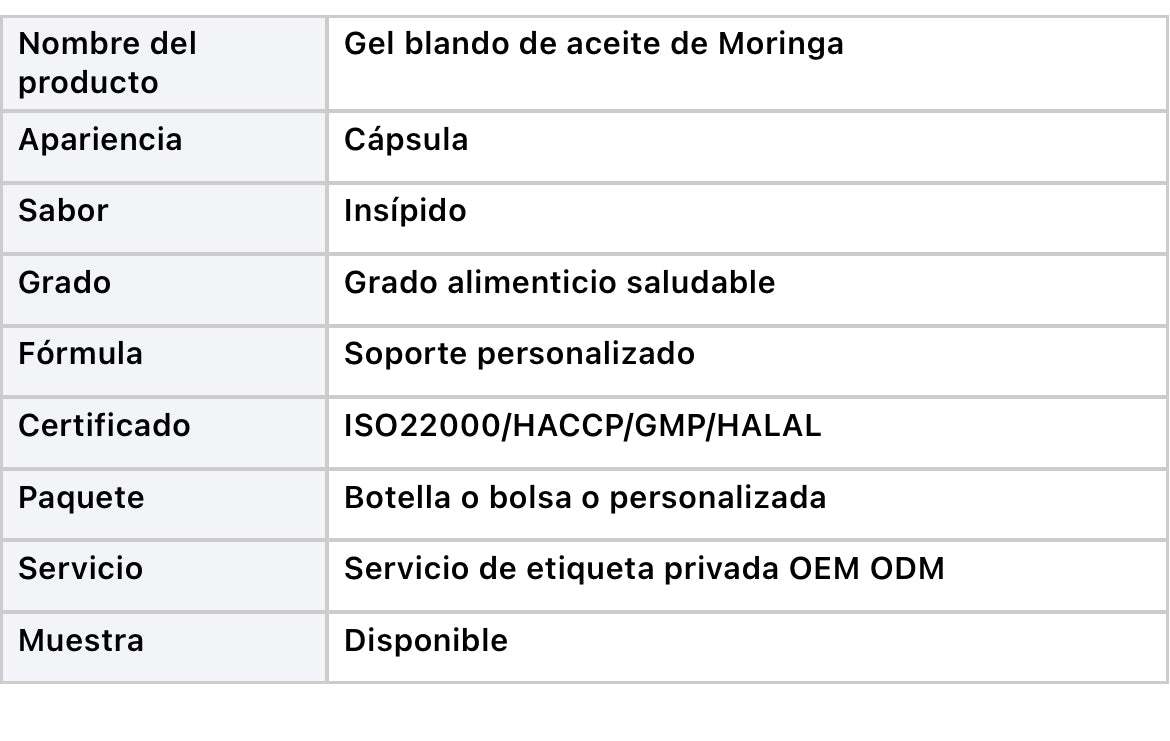1170x741 pixels.
Task: Select 'ISO22000/HACCP/GMP/HALAL' certificate text
Action: pos(582,425)
